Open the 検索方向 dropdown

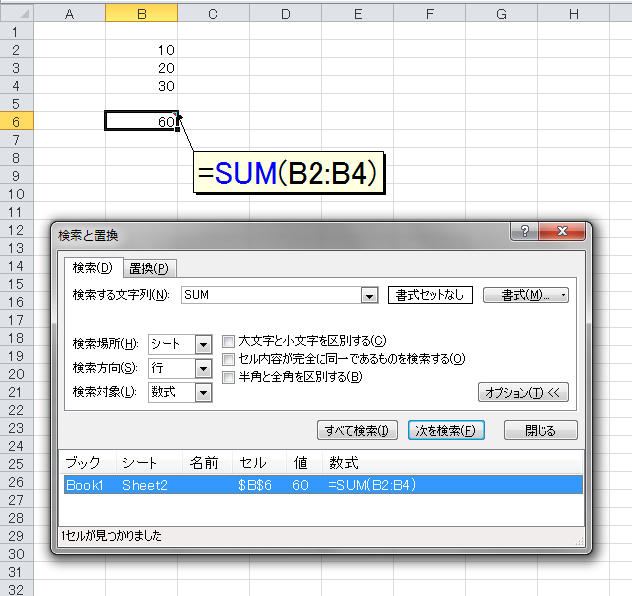tap(204, 368)
